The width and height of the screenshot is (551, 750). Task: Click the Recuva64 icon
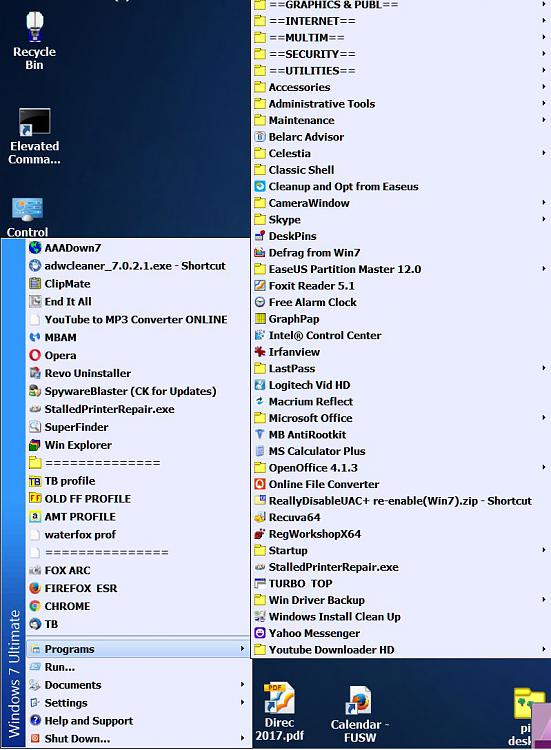pos(260,517)
